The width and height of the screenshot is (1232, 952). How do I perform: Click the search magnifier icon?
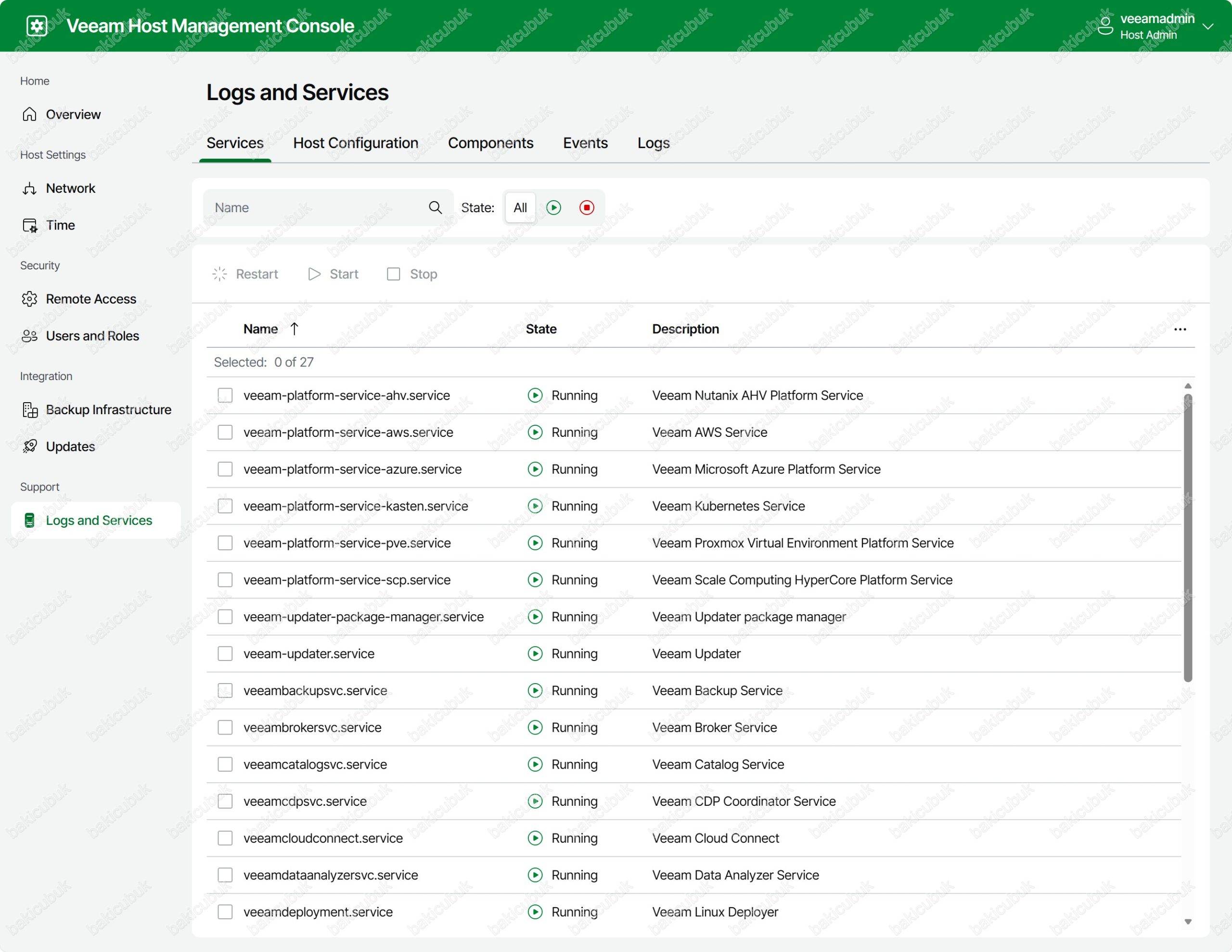coord(435,207)
